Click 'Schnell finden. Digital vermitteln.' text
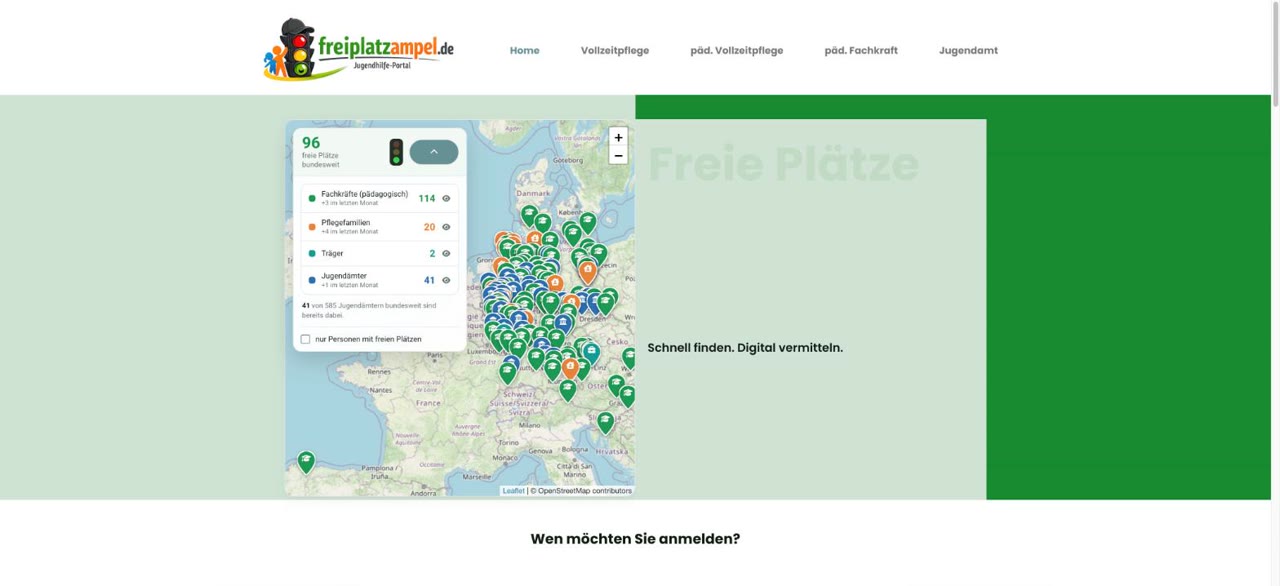Screen dimensions: 1280x586 pos(745,348)
